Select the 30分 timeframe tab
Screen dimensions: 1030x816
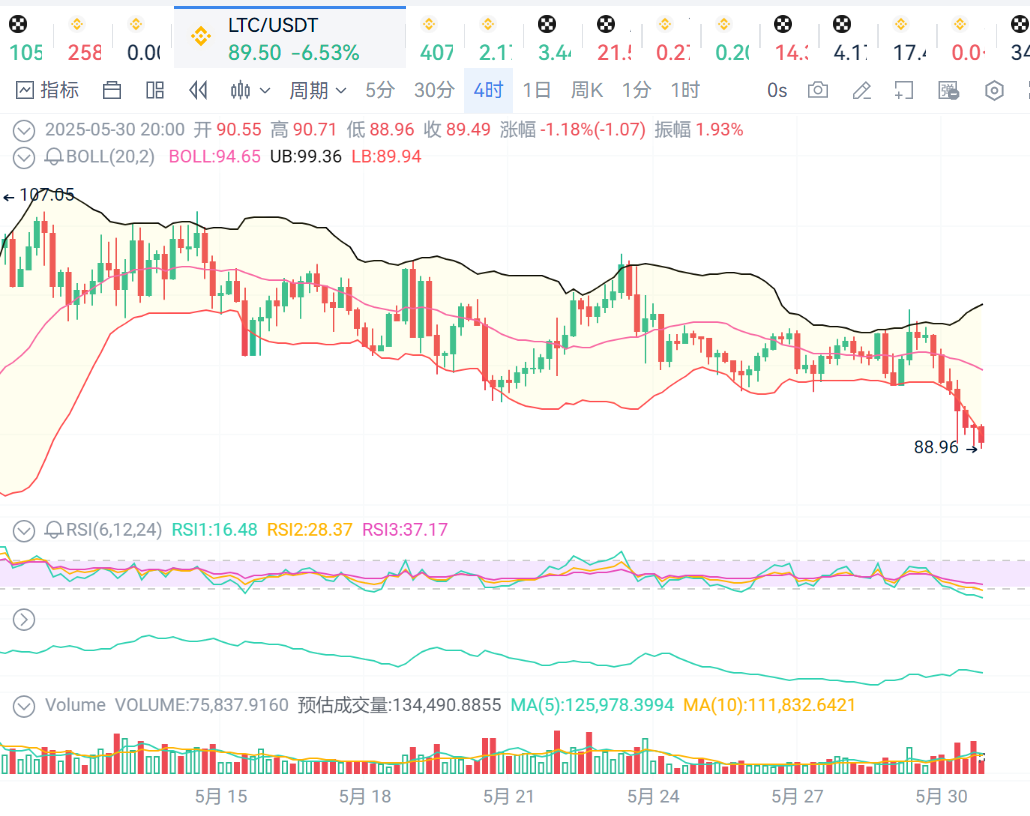434,91
